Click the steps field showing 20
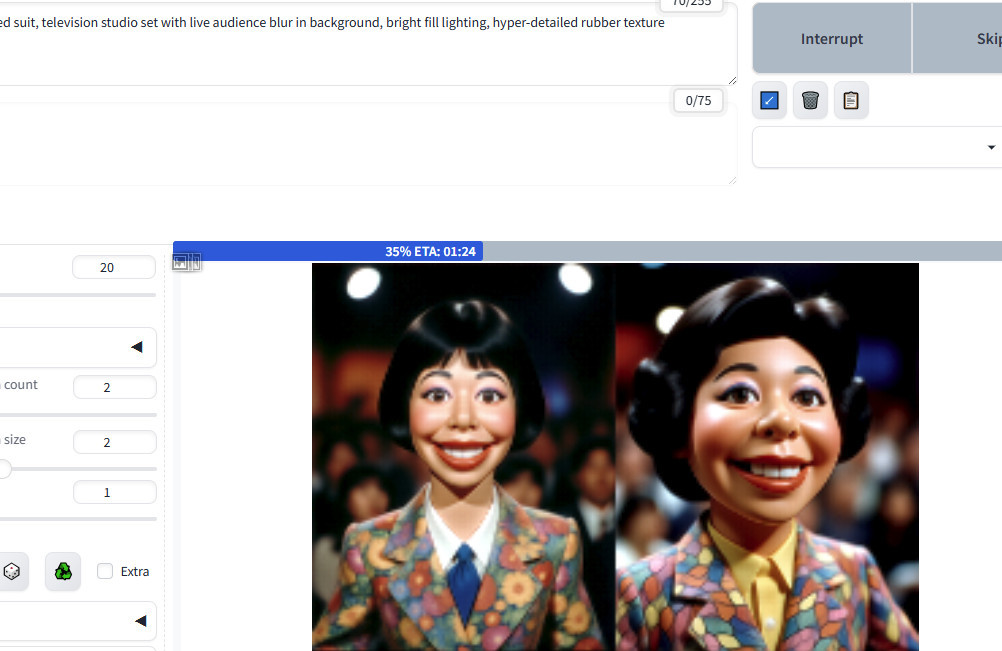This screenshot has width=1002, height=651. pos(114,268)
